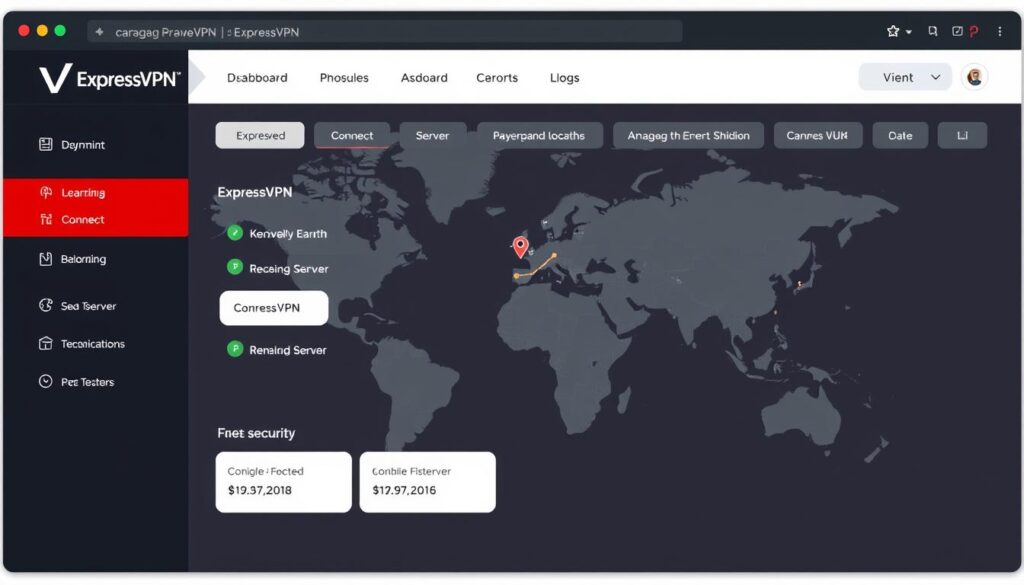Open the Llogs menu
1024x585 pixels.
pyautogui.click(x=564, y=78)
